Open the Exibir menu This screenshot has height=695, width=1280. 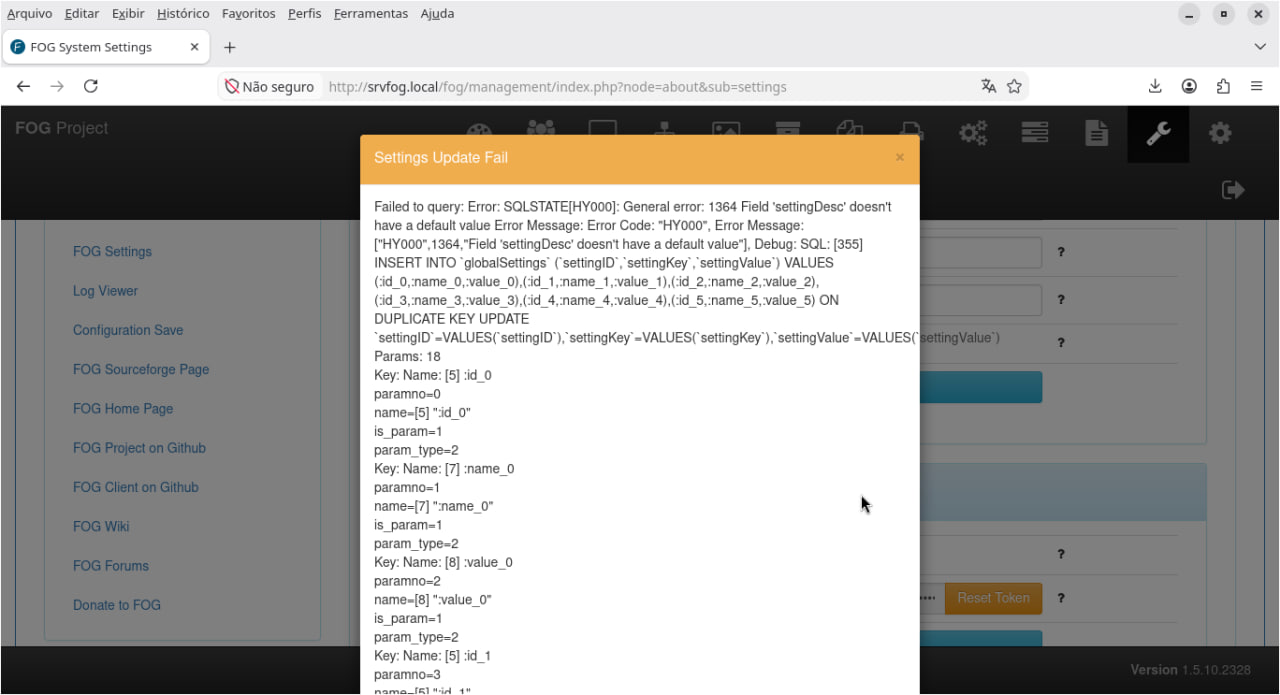click(128, 14)
